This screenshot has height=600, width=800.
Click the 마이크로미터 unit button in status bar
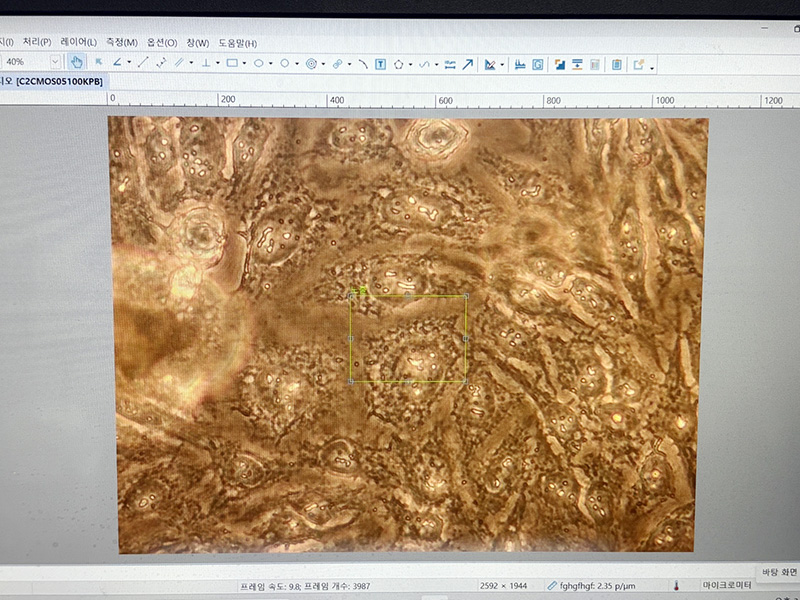coord(728,585)
